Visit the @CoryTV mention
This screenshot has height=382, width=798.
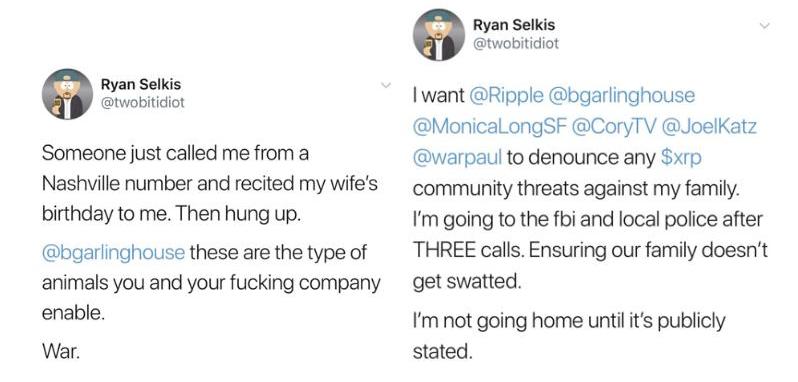614,127
